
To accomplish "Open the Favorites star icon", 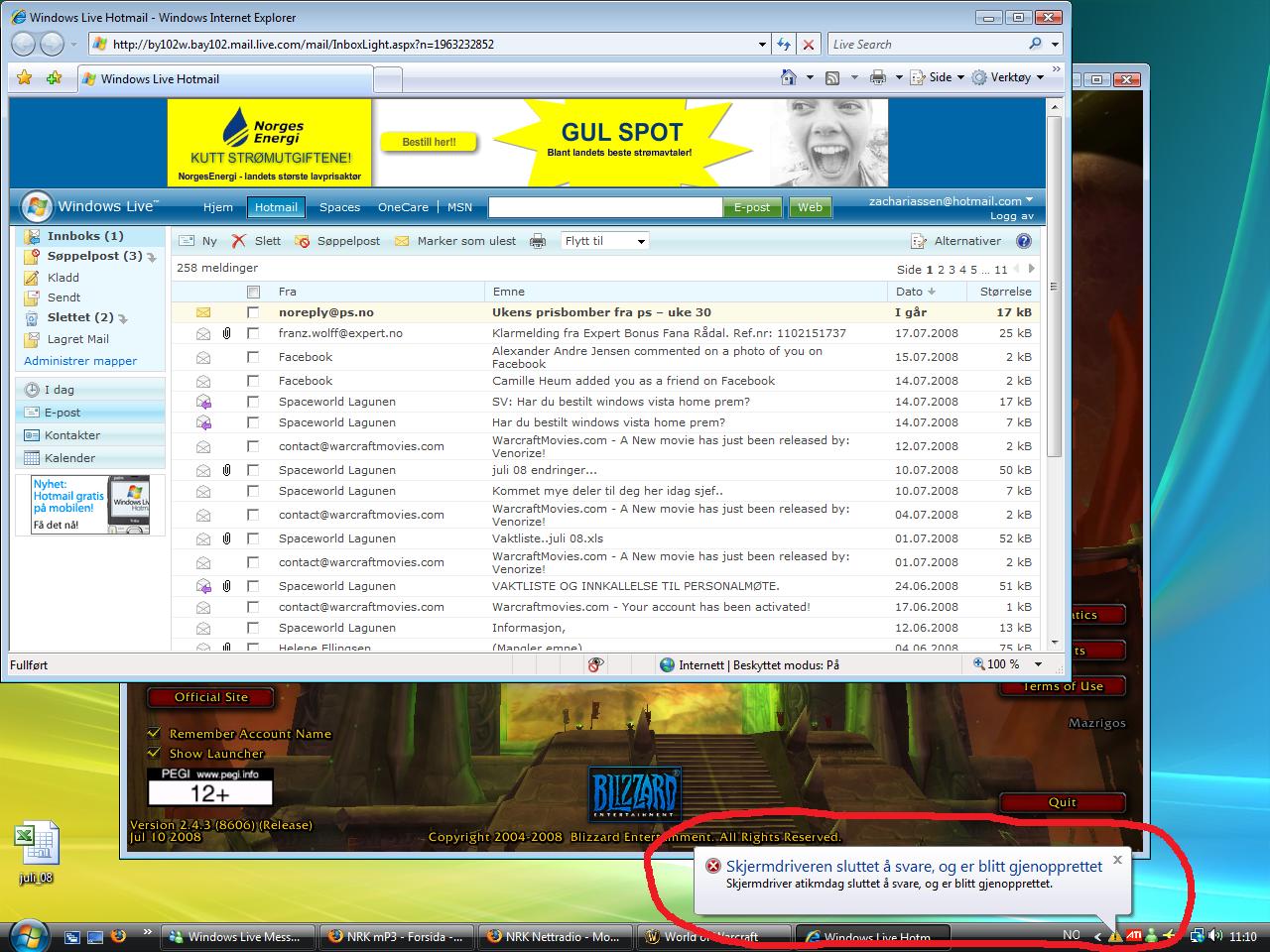I will tap(25, 78).
